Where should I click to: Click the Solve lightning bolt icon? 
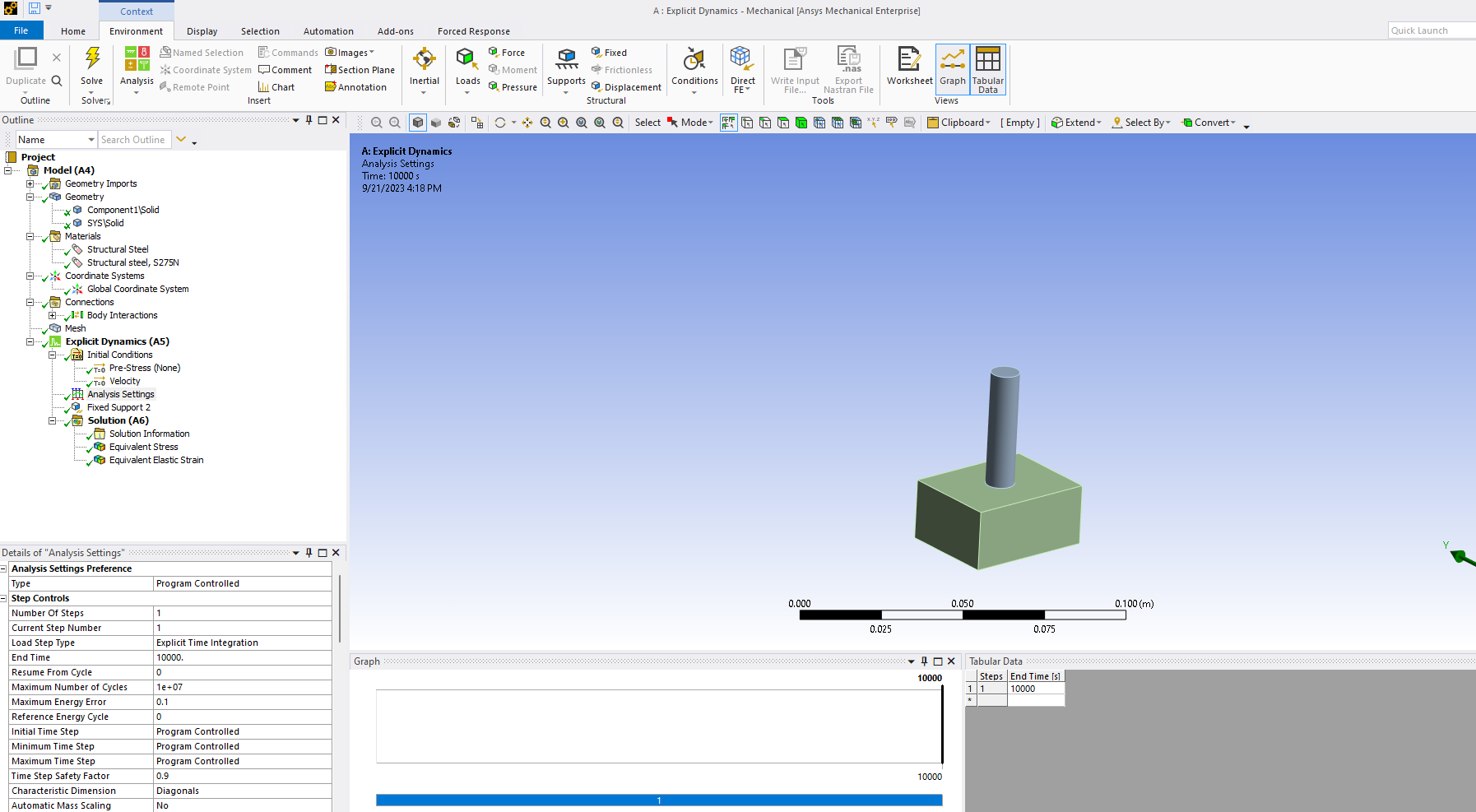(x=92, y=59)
